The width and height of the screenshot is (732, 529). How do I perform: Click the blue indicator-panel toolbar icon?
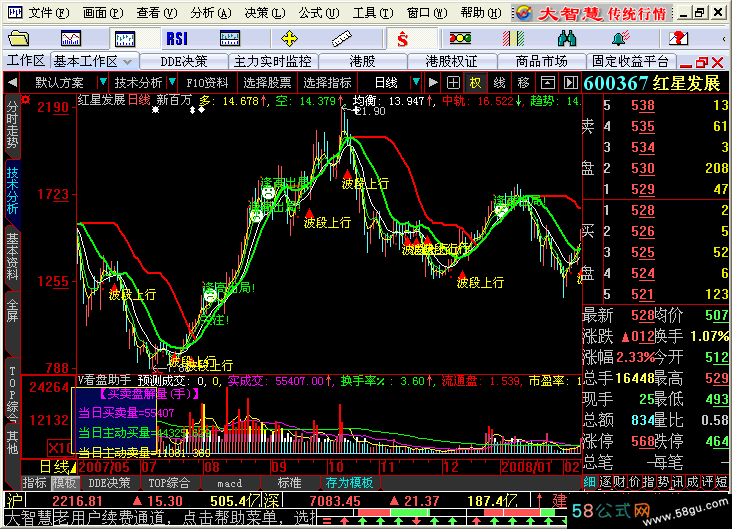[x=230, y=38]
